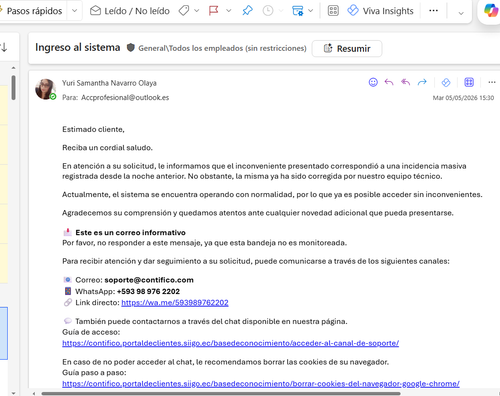Click the Resumir button
The width and height of the screenshot is (500, 396).
tap(347, 49)
